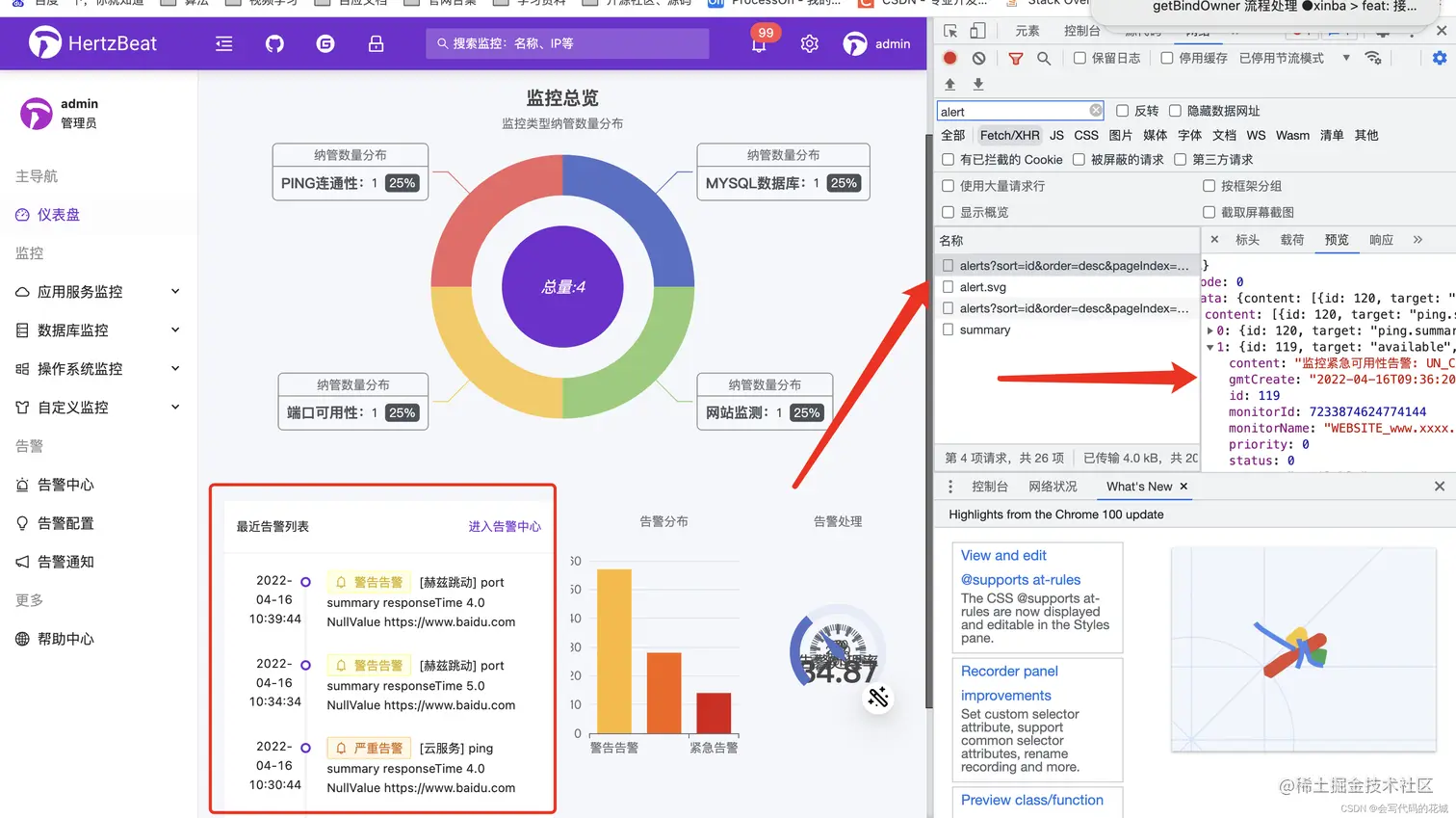Clear the network log icon

tap(978, 58)
